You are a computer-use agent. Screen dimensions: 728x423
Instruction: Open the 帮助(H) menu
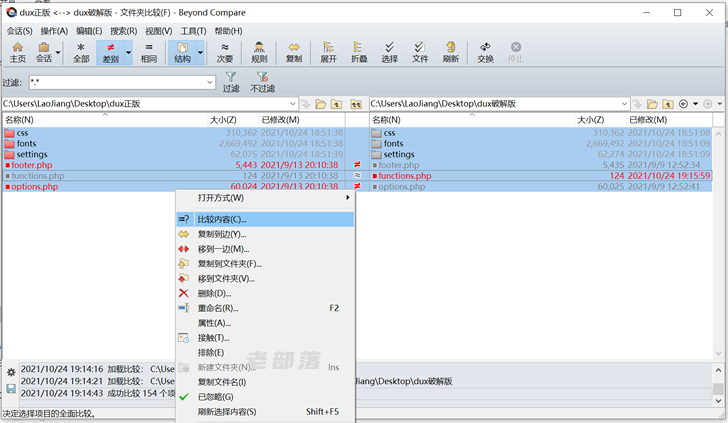(228, 31)
